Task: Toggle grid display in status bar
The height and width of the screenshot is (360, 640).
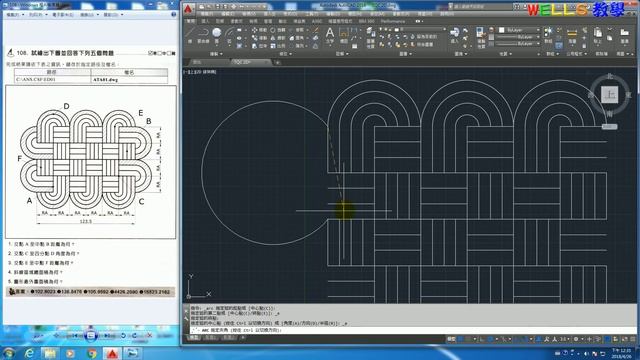Action: pos(461,339)
